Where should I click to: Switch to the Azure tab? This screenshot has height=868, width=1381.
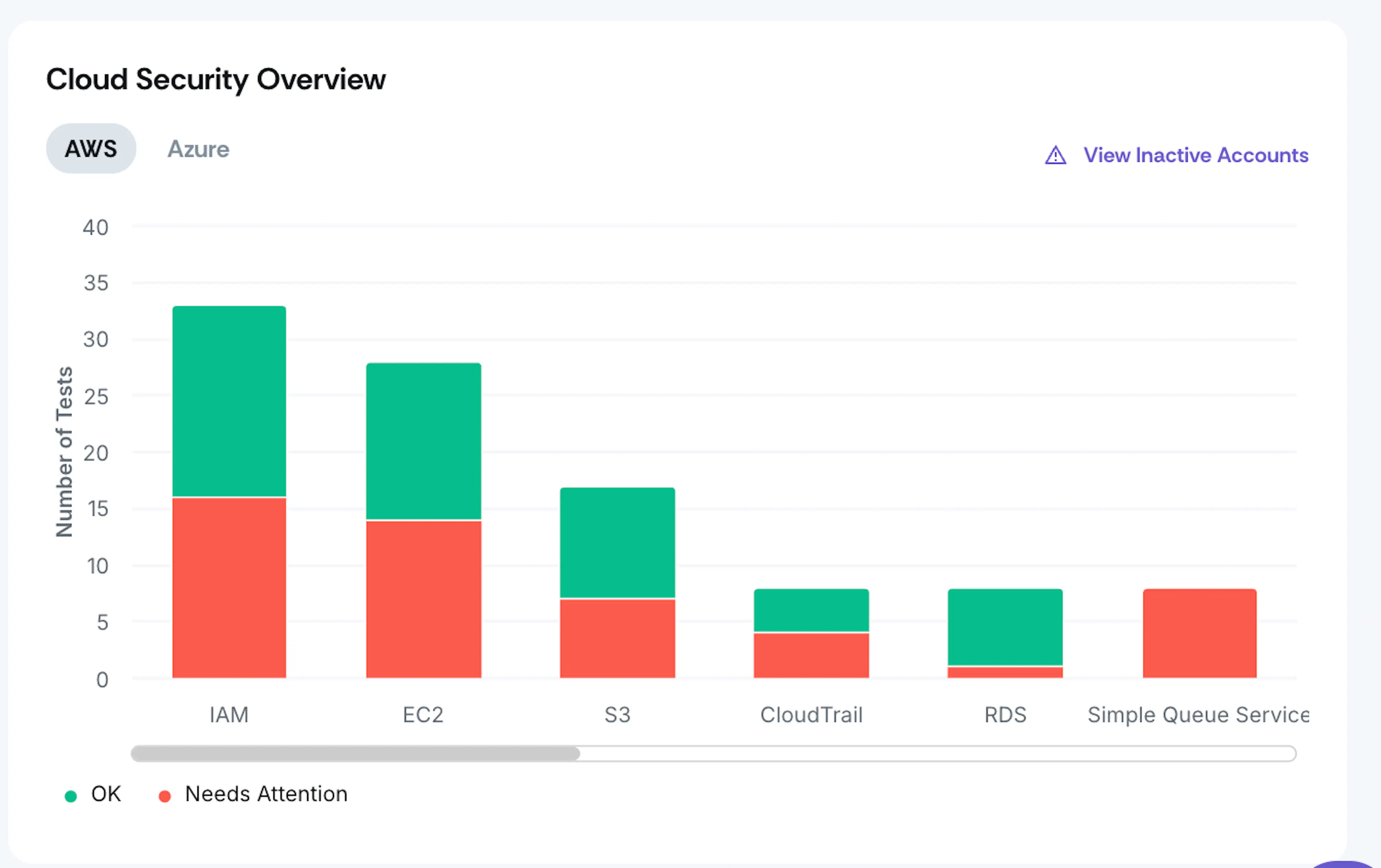click(x=199, y=149)
